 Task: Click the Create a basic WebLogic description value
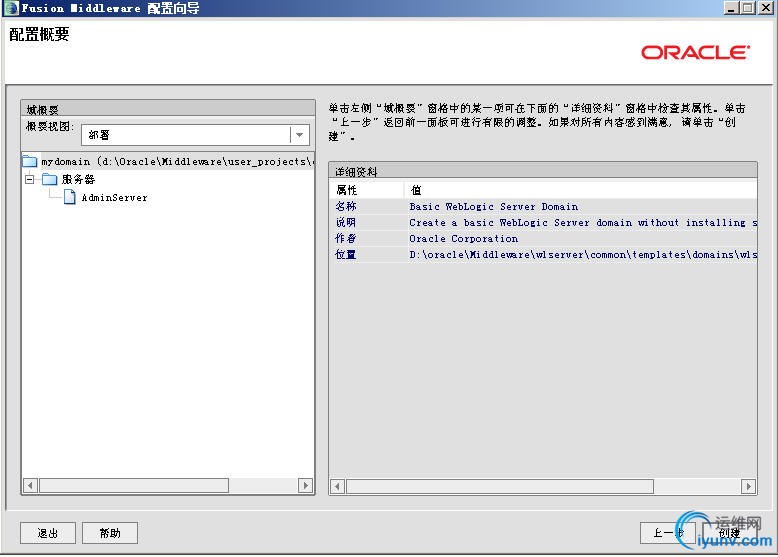pyautogui.click(x=583, y=223)
